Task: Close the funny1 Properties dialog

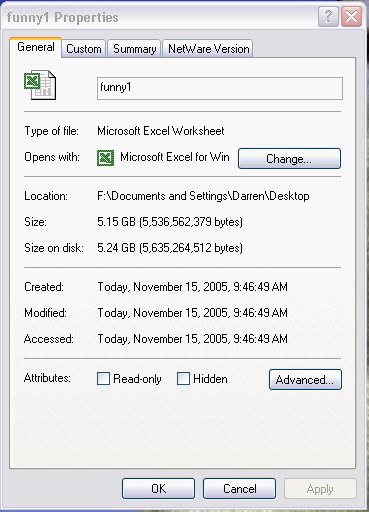Action: click(351, 16)
